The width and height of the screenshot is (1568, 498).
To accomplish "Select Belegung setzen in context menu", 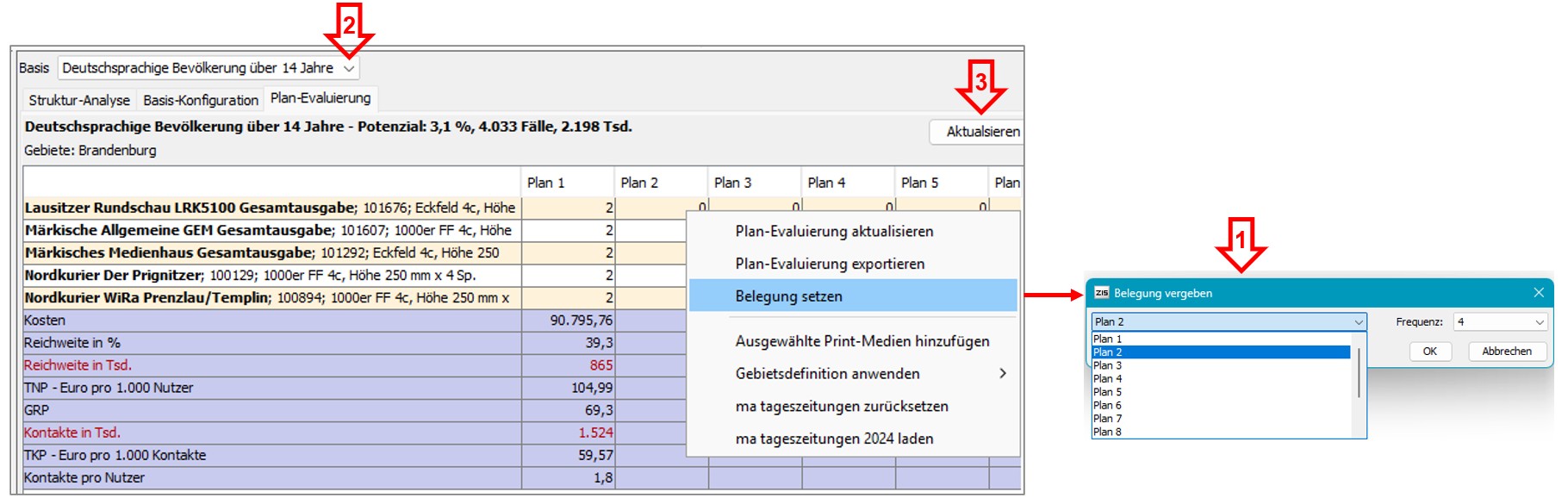I will coord(853,296).
